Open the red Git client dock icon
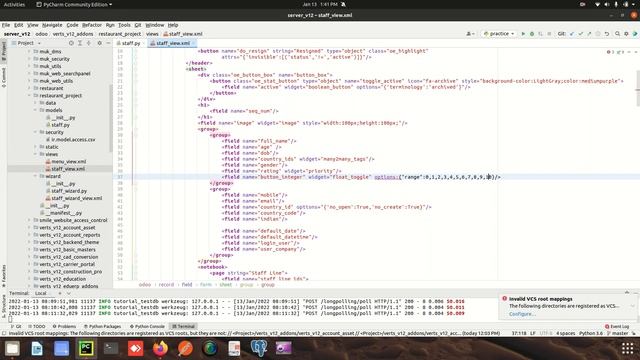The width and height of the screenshot is (640, 360). (x=136, y=348)
